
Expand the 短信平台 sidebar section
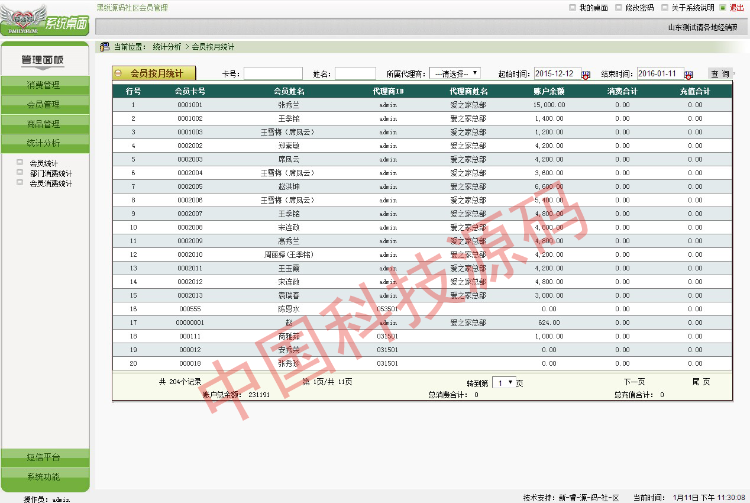click(45, 458)
